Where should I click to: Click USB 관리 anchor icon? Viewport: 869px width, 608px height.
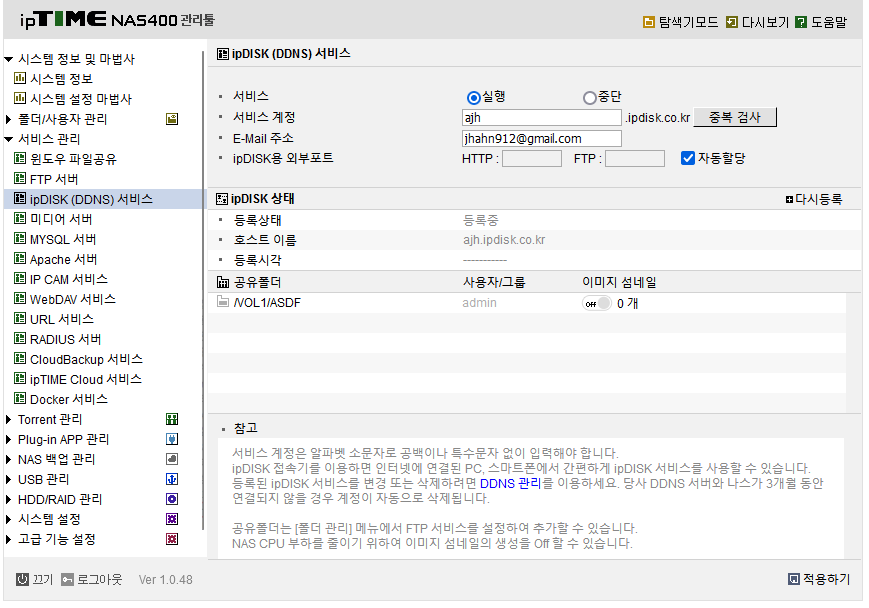(x=172, y=479)
